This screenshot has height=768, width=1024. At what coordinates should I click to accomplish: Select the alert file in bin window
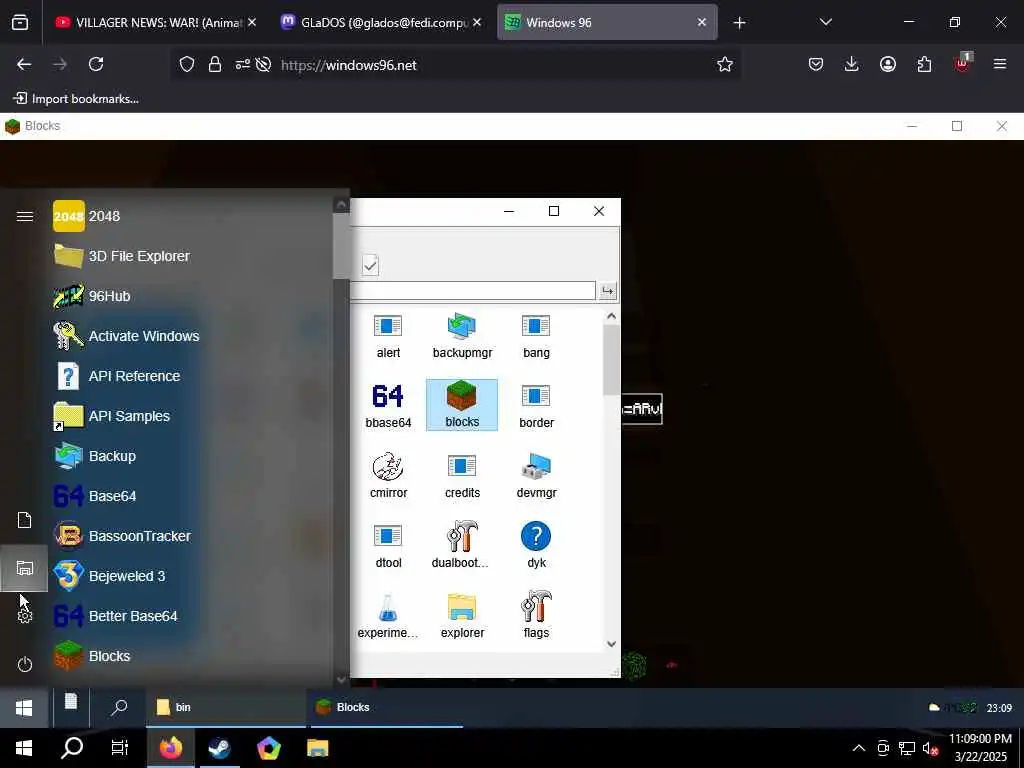(x=388, y=336)
